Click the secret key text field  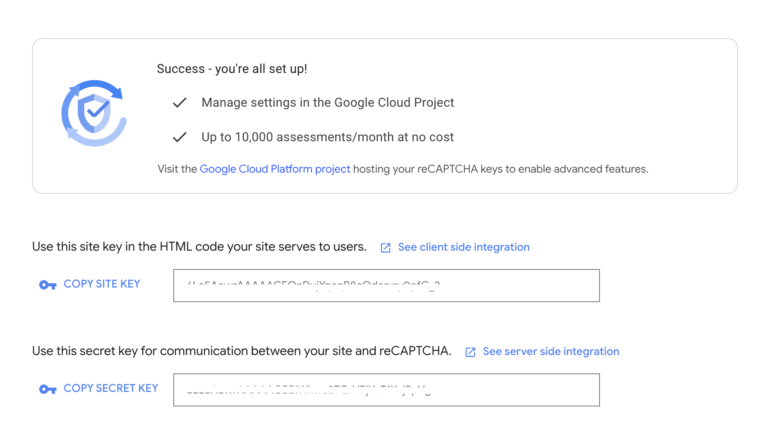tap(386, 390)
